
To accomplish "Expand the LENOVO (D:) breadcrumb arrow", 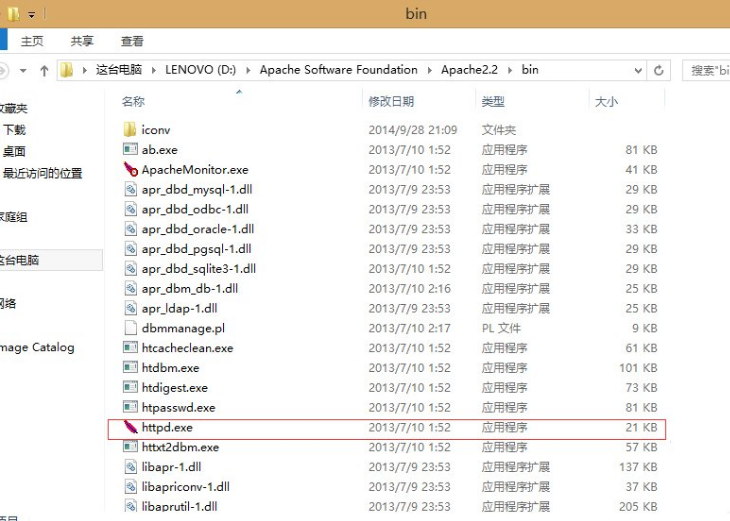I will pyautogui.click(x=251, y=71).
